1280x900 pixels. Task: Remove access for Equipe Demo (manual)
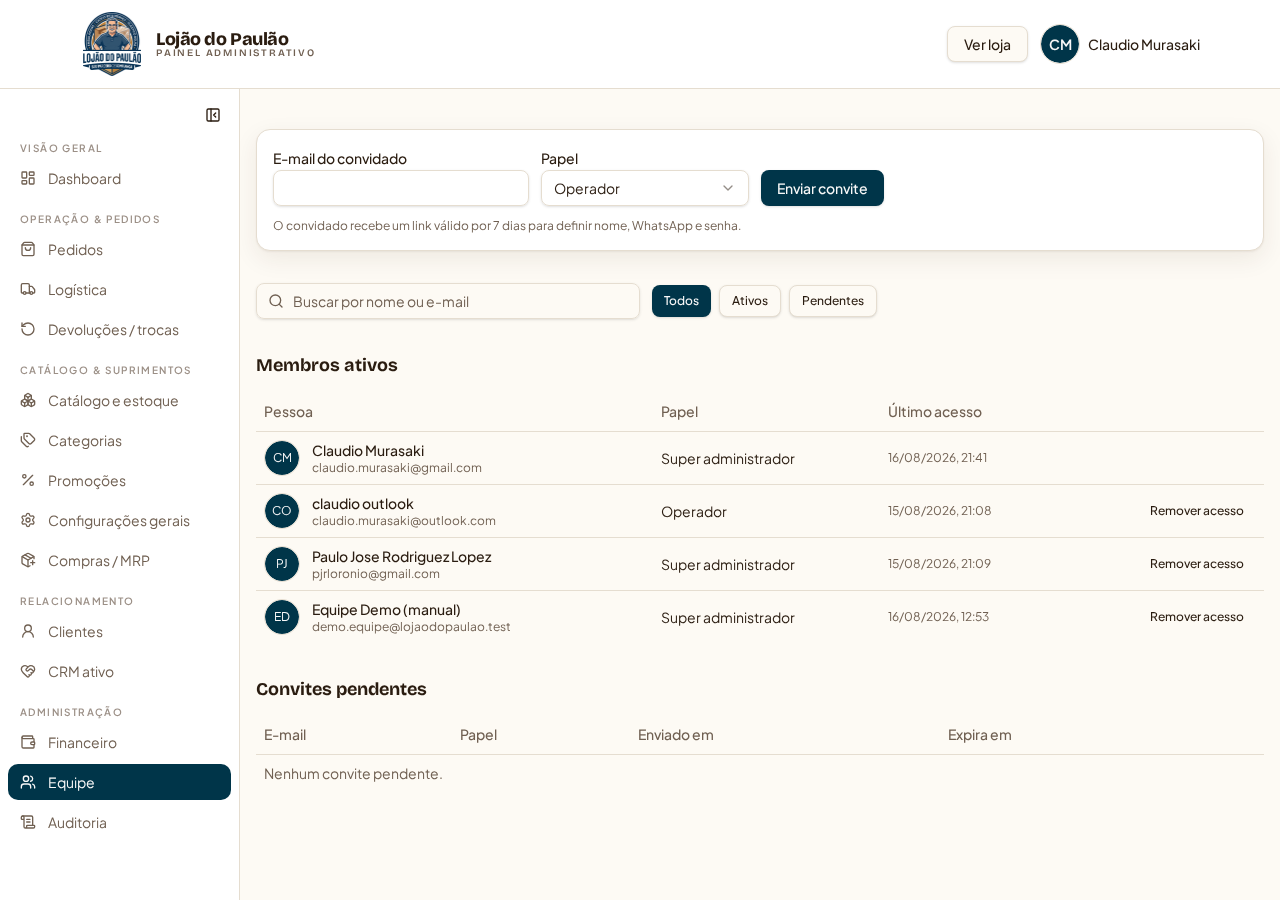tap(1197, 617)
